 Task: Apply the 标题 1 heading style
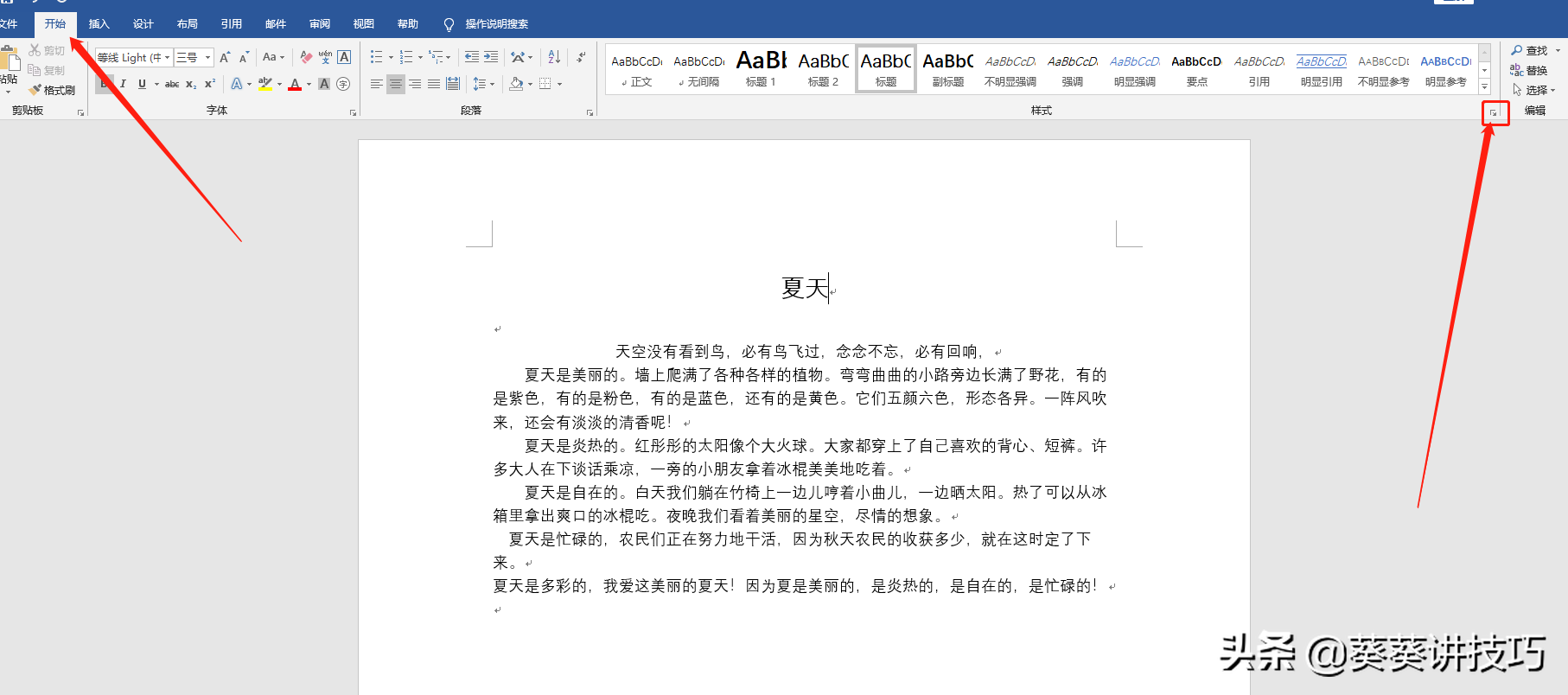point(761,68)
